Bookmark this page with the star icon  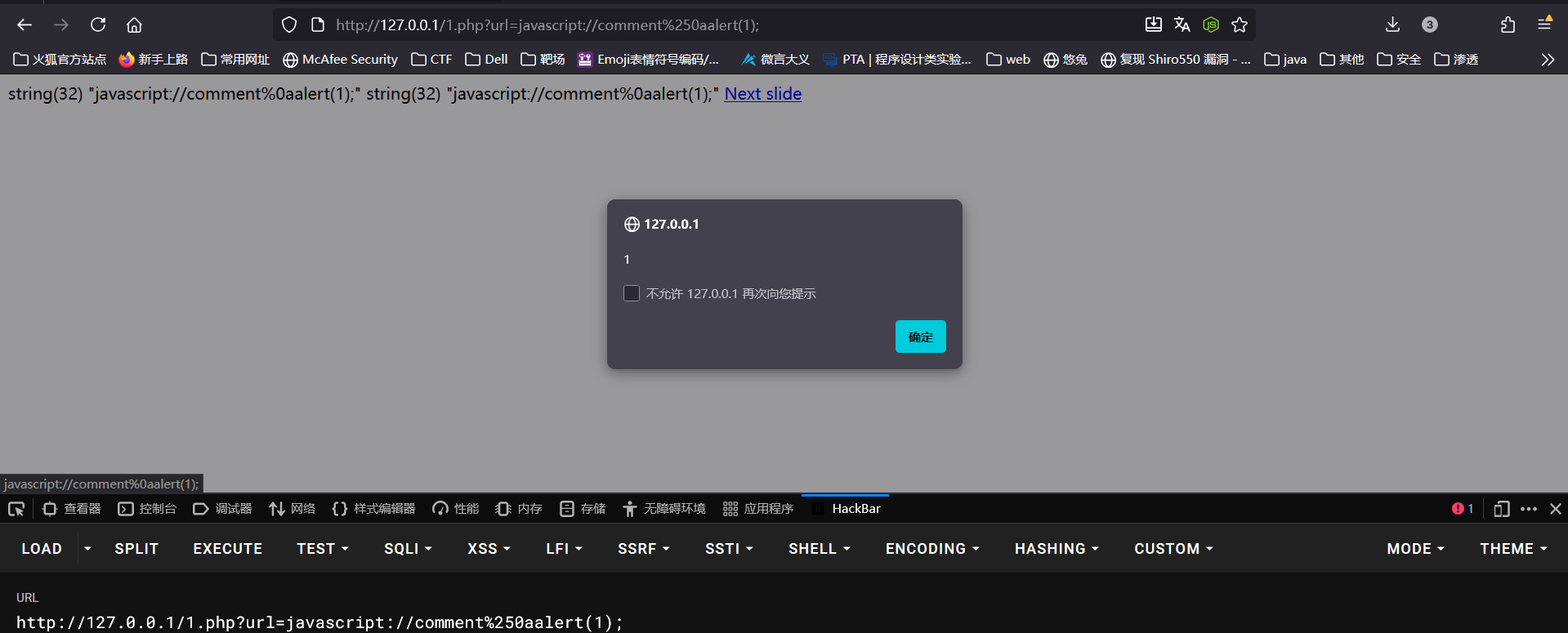pos(1240,25)
